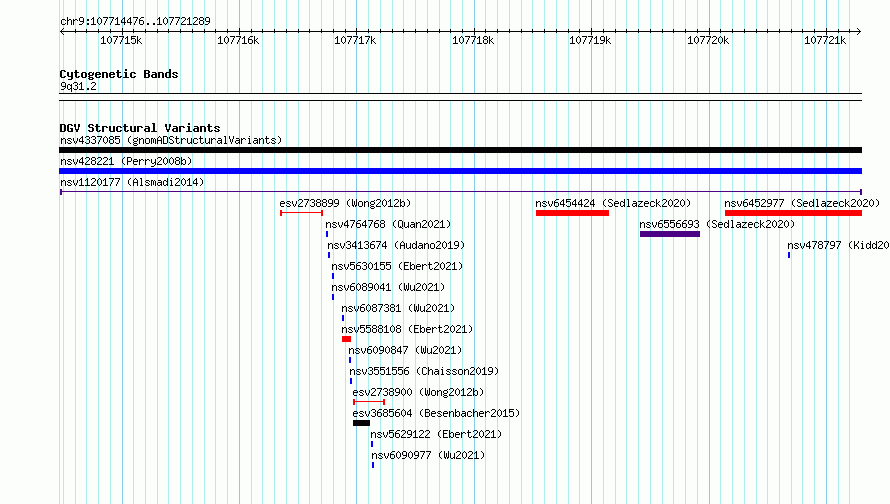Screen dimensions: 890x504
Task: Open the esv3685604 (Besenbacher2015) label
Action: click(x=436, y=413)
